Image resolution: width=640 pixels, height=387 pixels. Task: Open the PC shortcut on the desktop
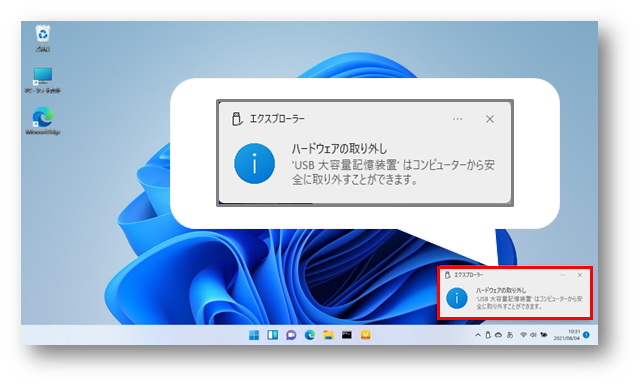click(x=43, y=80)
